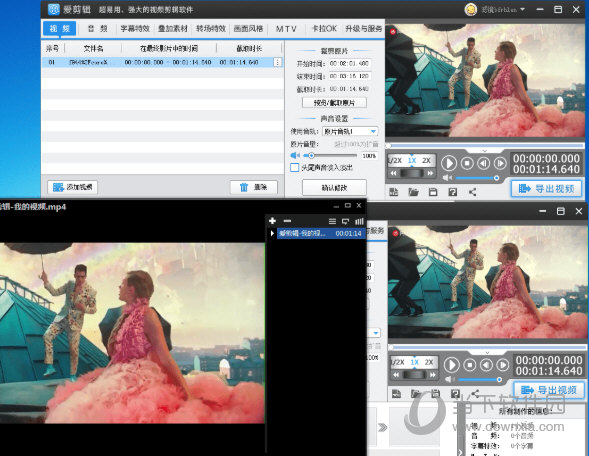Toggle 头尾声音淡入淡出 checkbox
The width and height of the screenshot is (589, 456).
click(x=294, y=168)
